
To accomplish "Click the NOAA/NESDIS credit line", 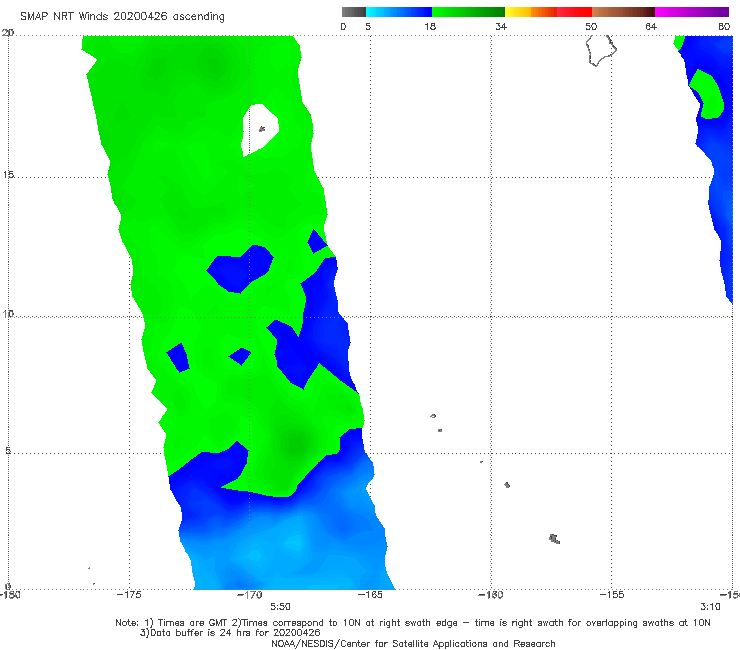I will click(413, 644).
